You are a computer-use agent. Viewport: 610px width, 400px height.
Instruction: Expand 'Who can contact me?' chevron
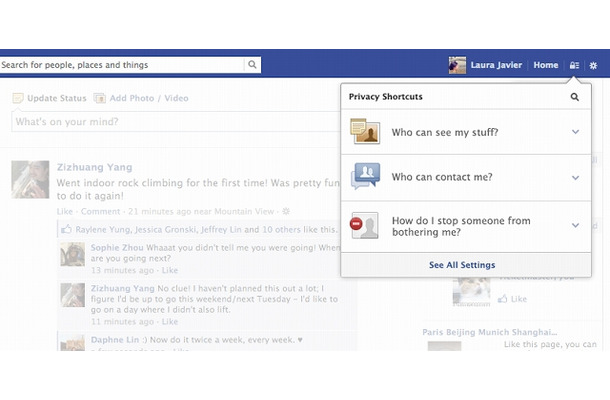pyautogui.click(x=575, y=177)
